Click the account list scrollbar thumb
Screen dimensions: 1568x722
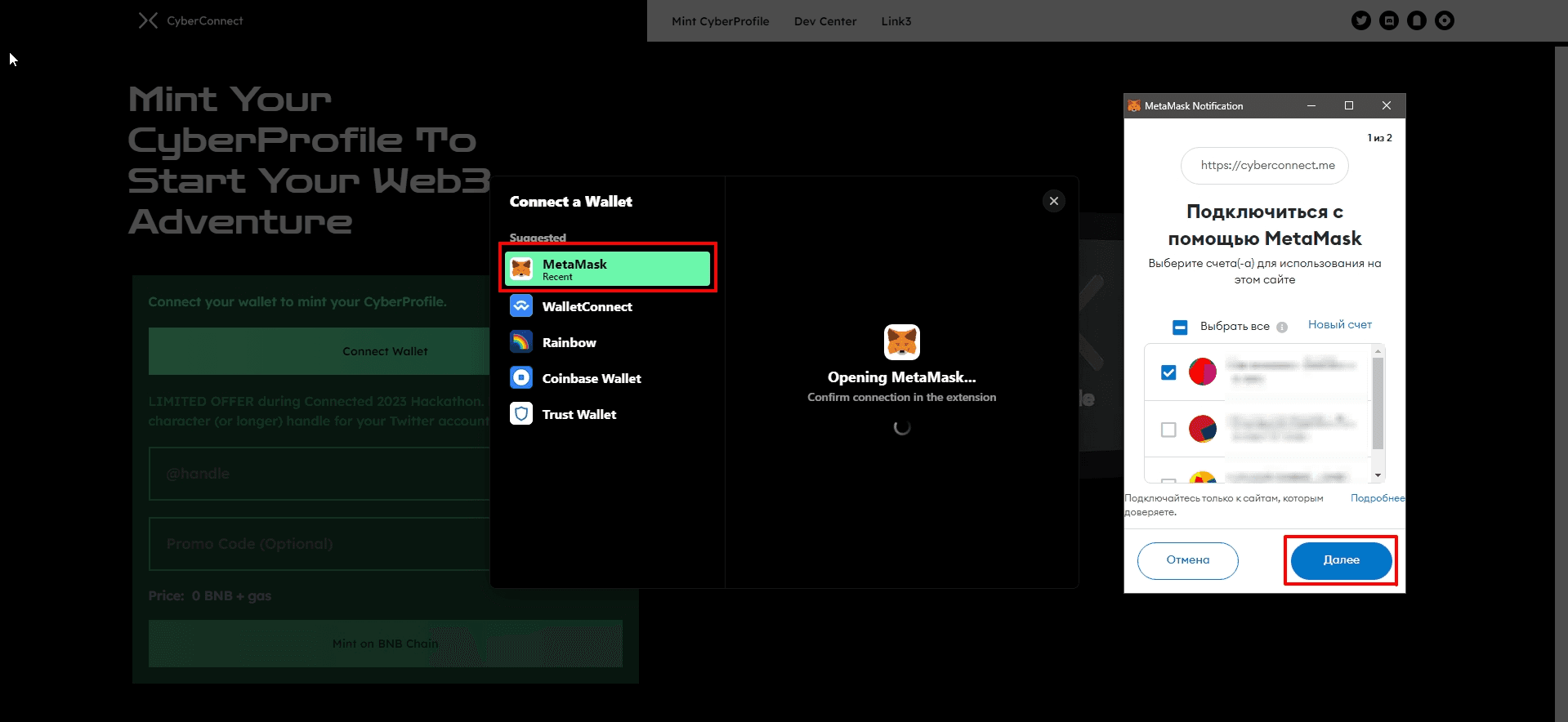point(1378,403)
